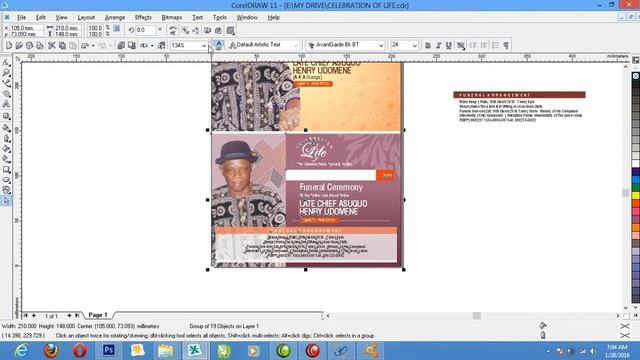Toggle Bold formatting
Screen dimensions: 640x360
pyautogui.click(x=428, y=45)
